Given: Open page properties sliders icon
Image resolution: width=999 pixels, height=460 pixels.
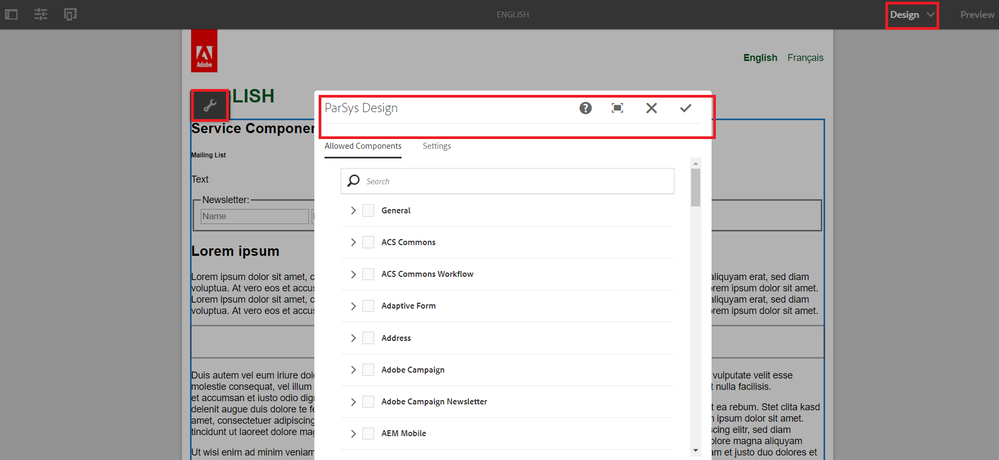Looking at the screenshot, I should pyautogui.click(x=41, y=15).
